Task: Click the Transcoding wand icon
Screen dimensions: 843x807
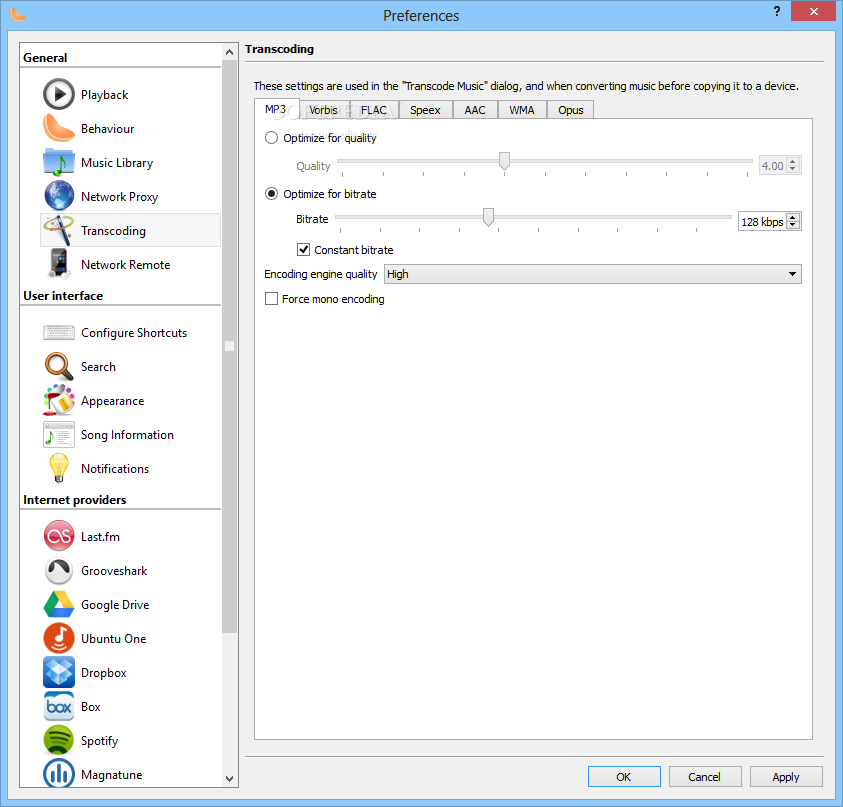Action: point(59,230)
